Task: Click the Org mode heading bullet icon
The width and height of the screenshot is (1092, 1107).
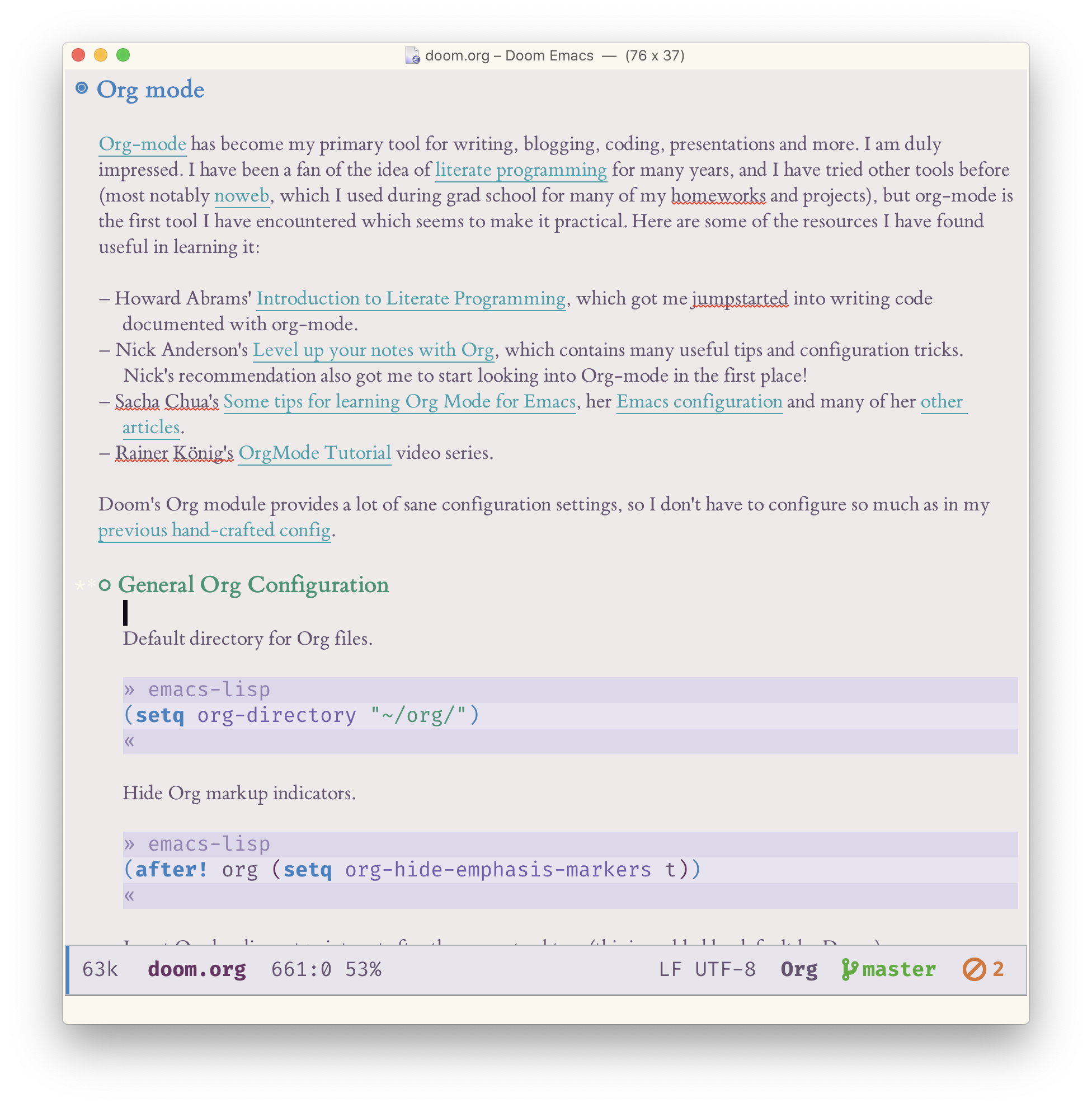Action: pos(82,88)
